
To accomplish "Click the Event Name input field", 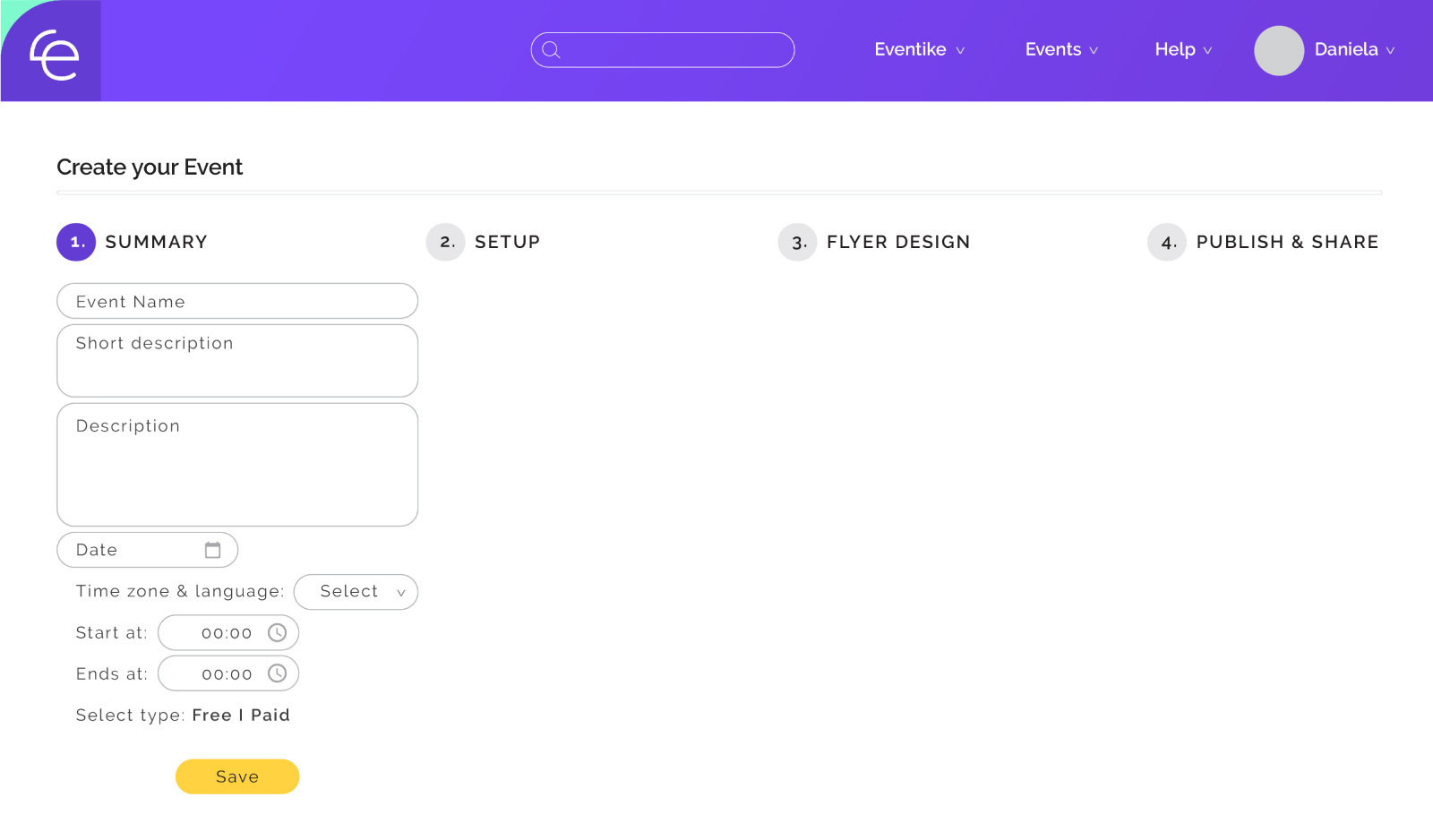I will 237,301.
